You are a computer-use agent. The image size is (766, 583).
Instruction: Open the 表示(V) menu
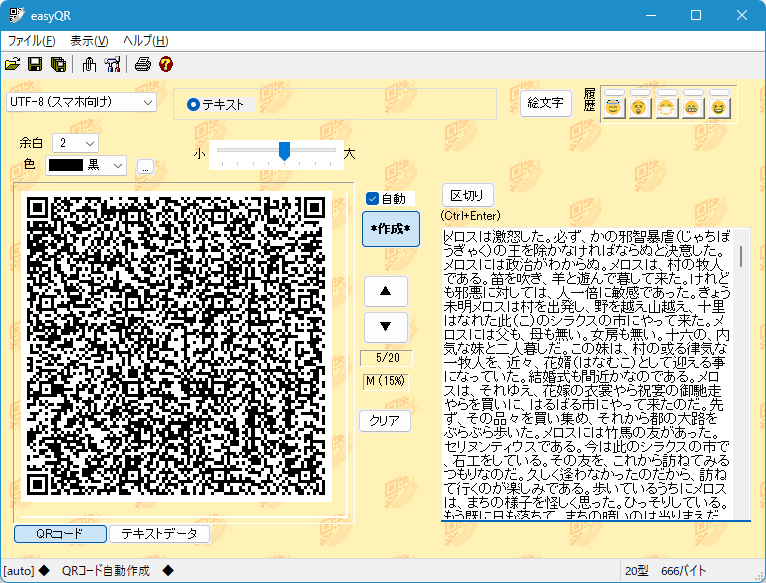pyautogui.click(x=88, y=41)
